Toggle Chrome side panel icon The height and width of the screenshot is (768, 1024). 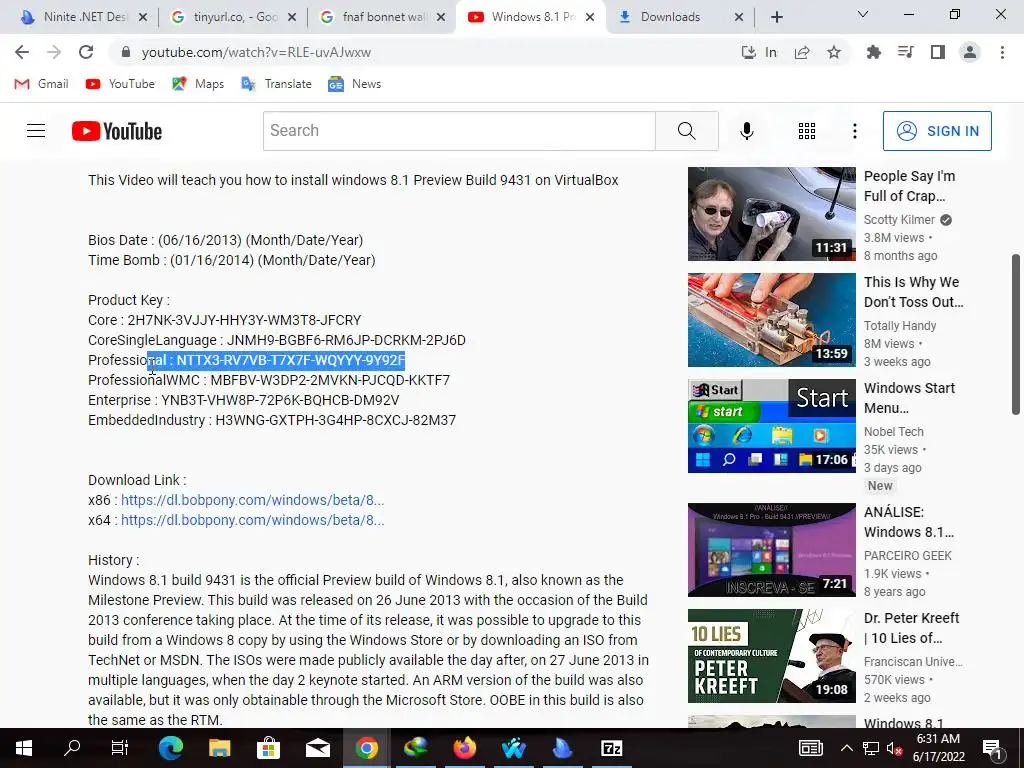(x=938, y=52)
